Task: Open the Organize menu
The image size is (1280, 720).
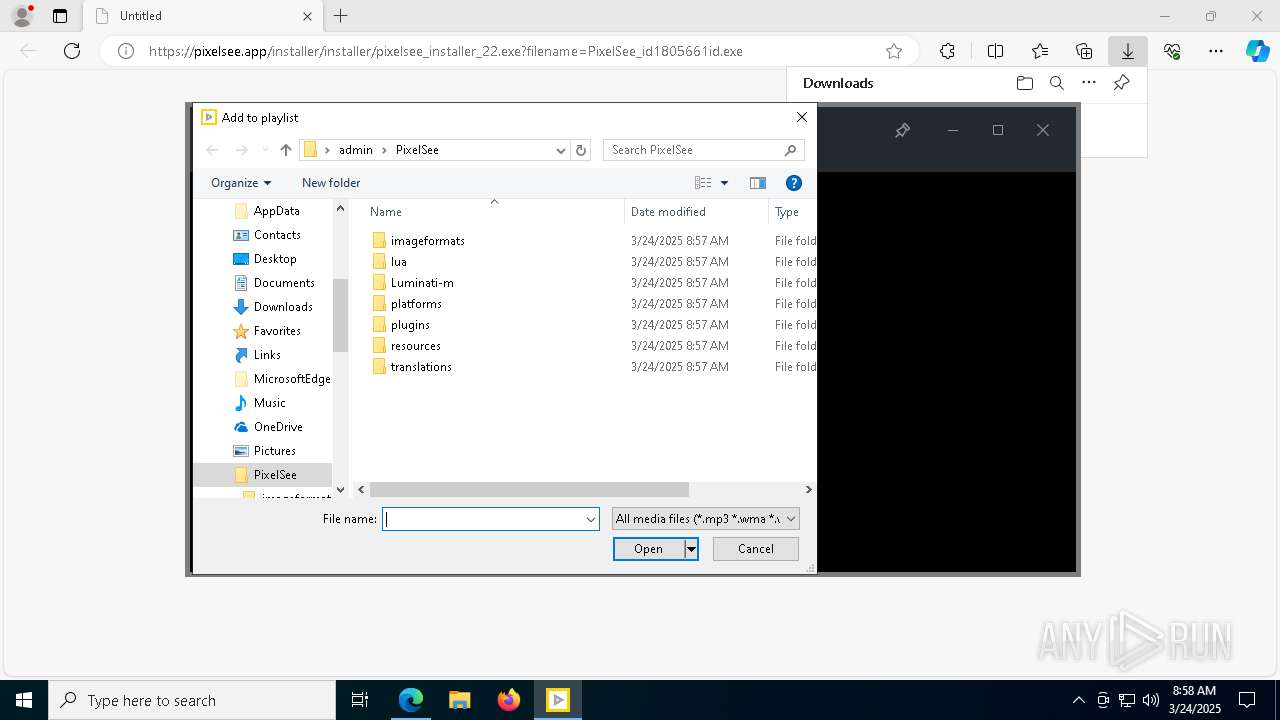Action: tap(241, 183)
